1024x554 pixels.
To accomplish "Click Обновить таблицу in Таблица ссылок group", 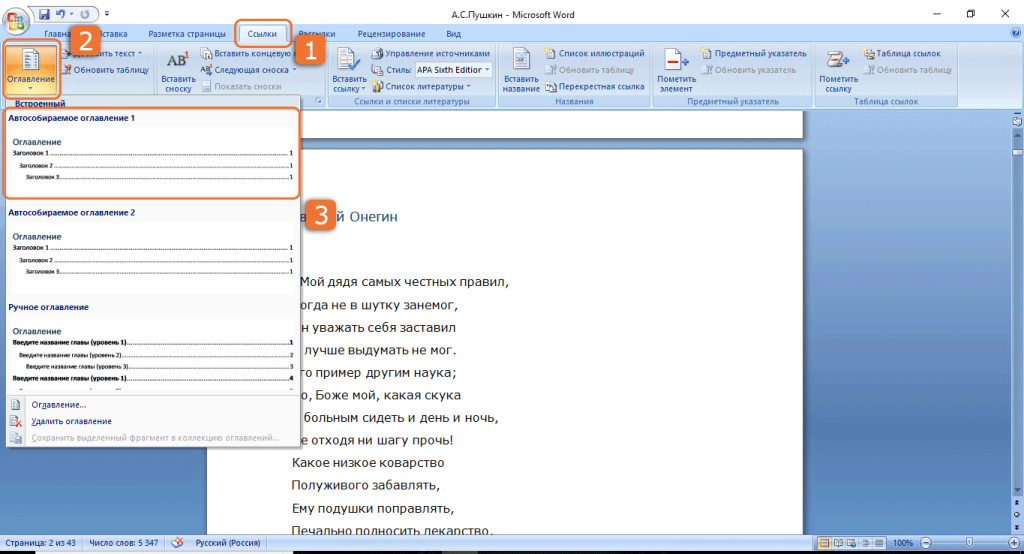I will pyautogui.click(x=908, y=70).
